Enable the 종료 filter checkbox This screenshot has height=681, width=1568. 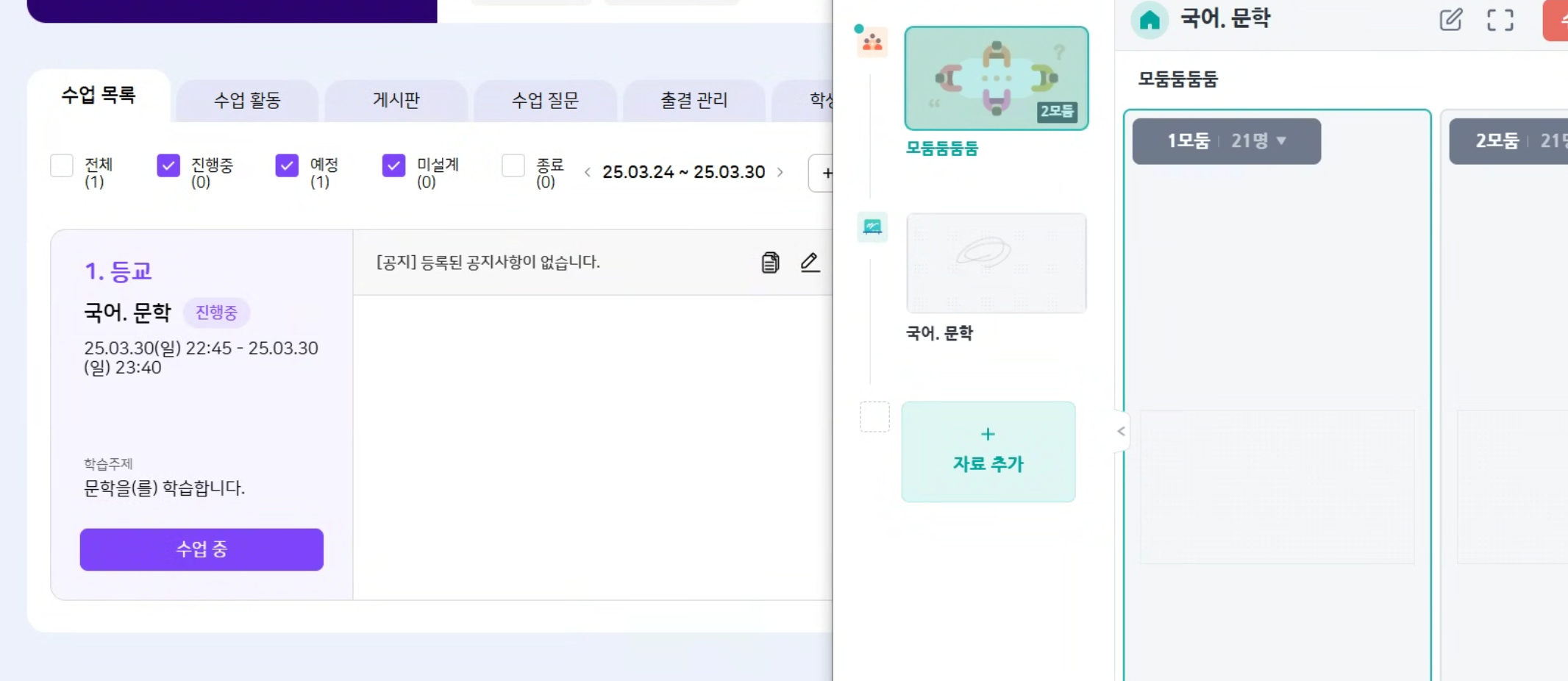coord(513,165)
